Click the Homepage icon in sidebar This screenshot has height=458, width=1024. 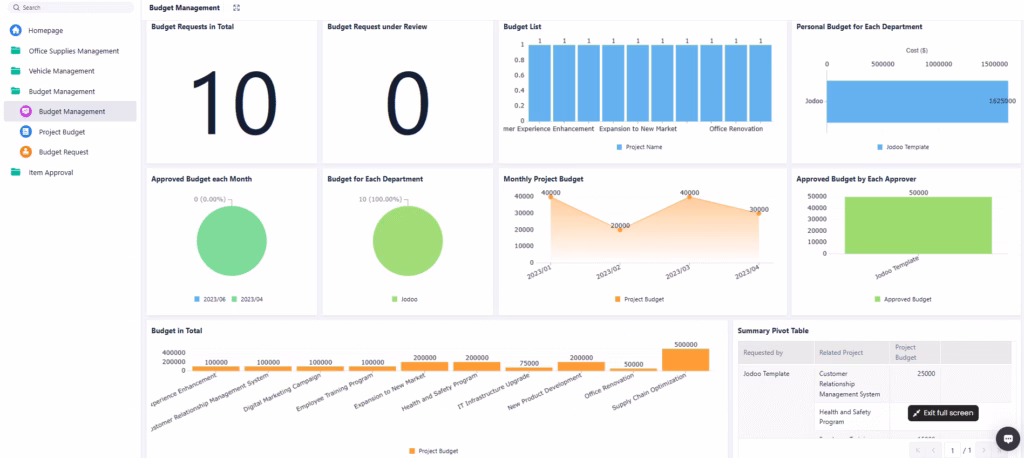[x=16, y=30]
